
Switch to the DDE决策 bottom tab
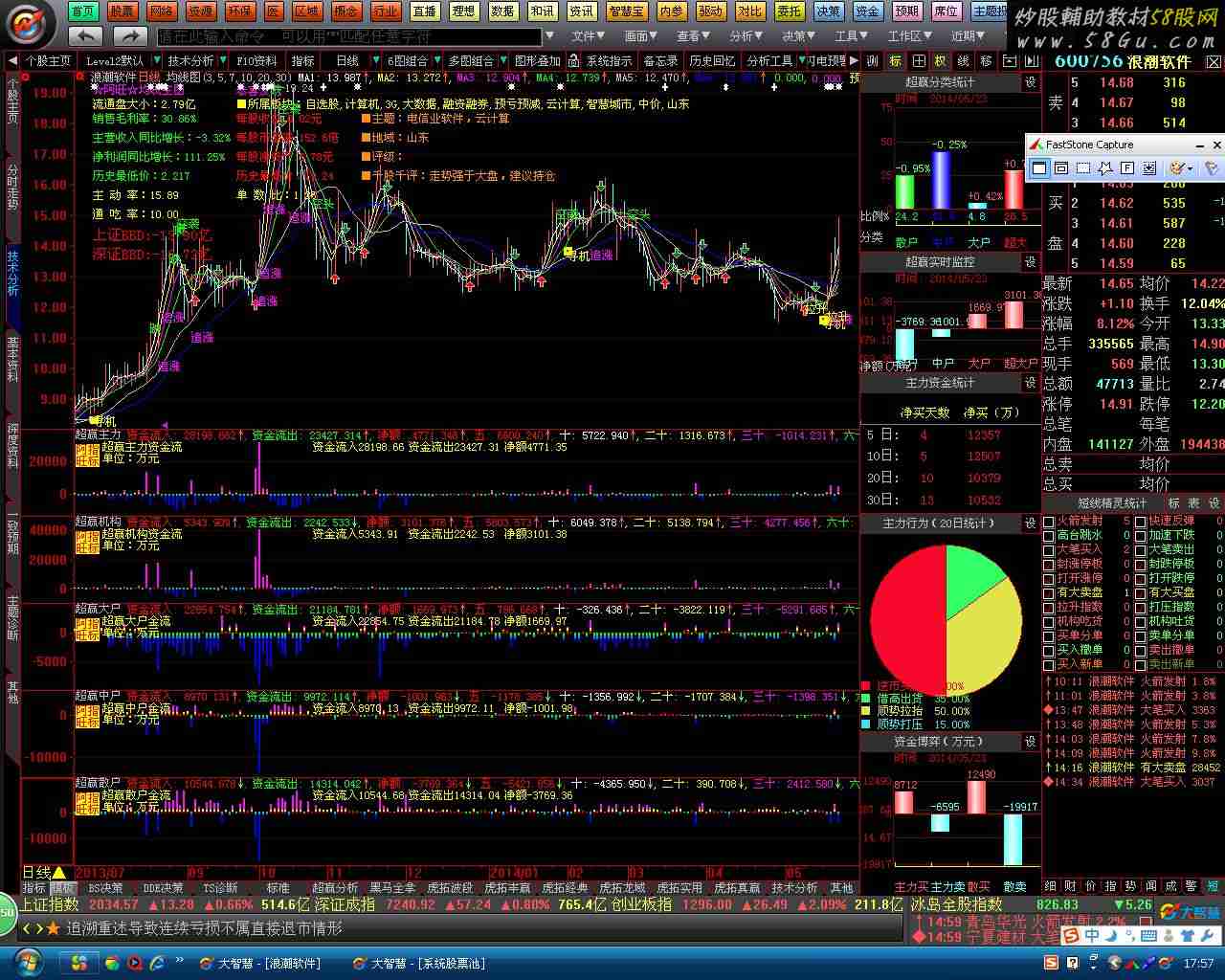[163, 888]
